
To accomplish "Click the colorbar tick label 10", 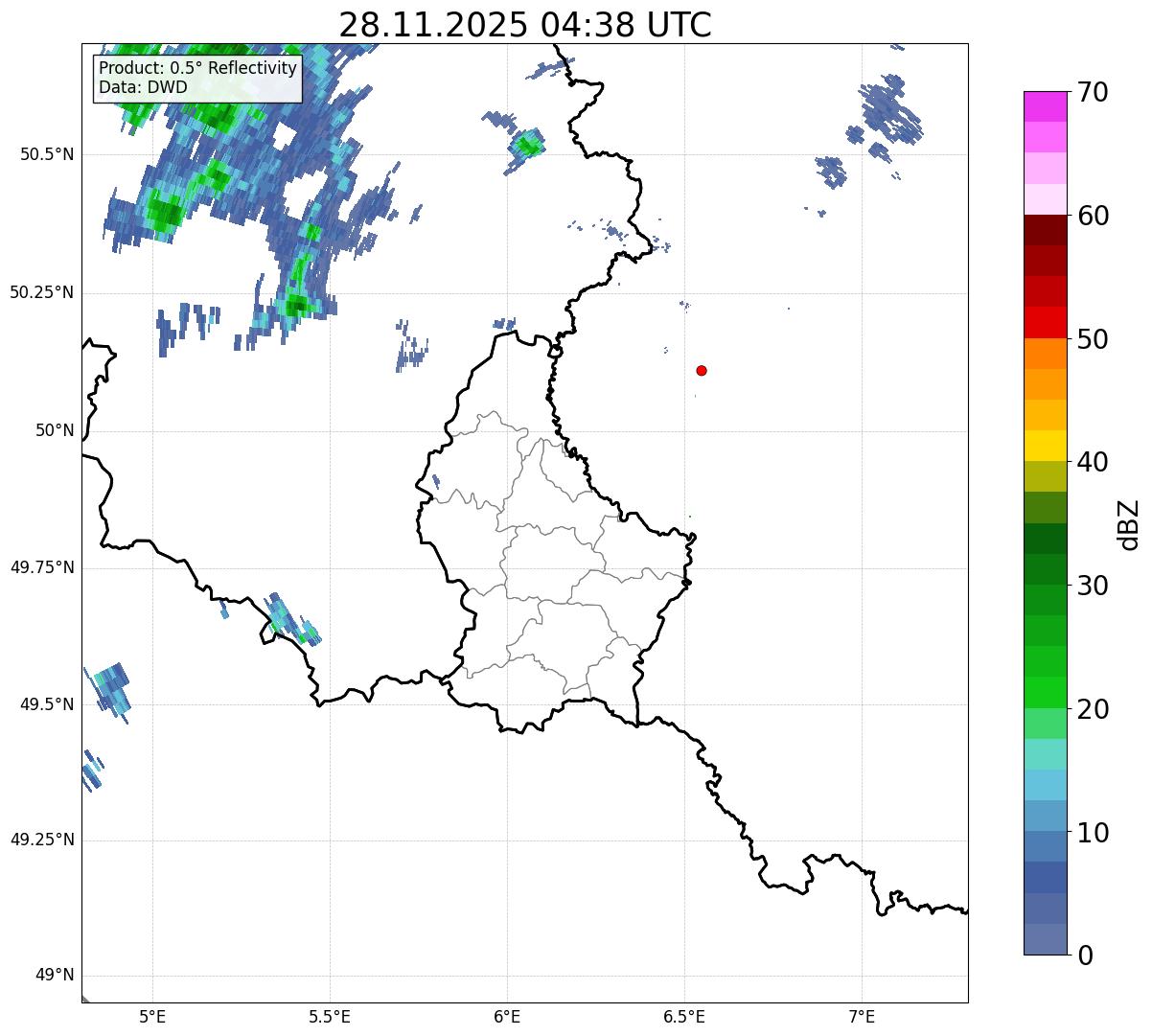I will click(x=1093, y=832).
